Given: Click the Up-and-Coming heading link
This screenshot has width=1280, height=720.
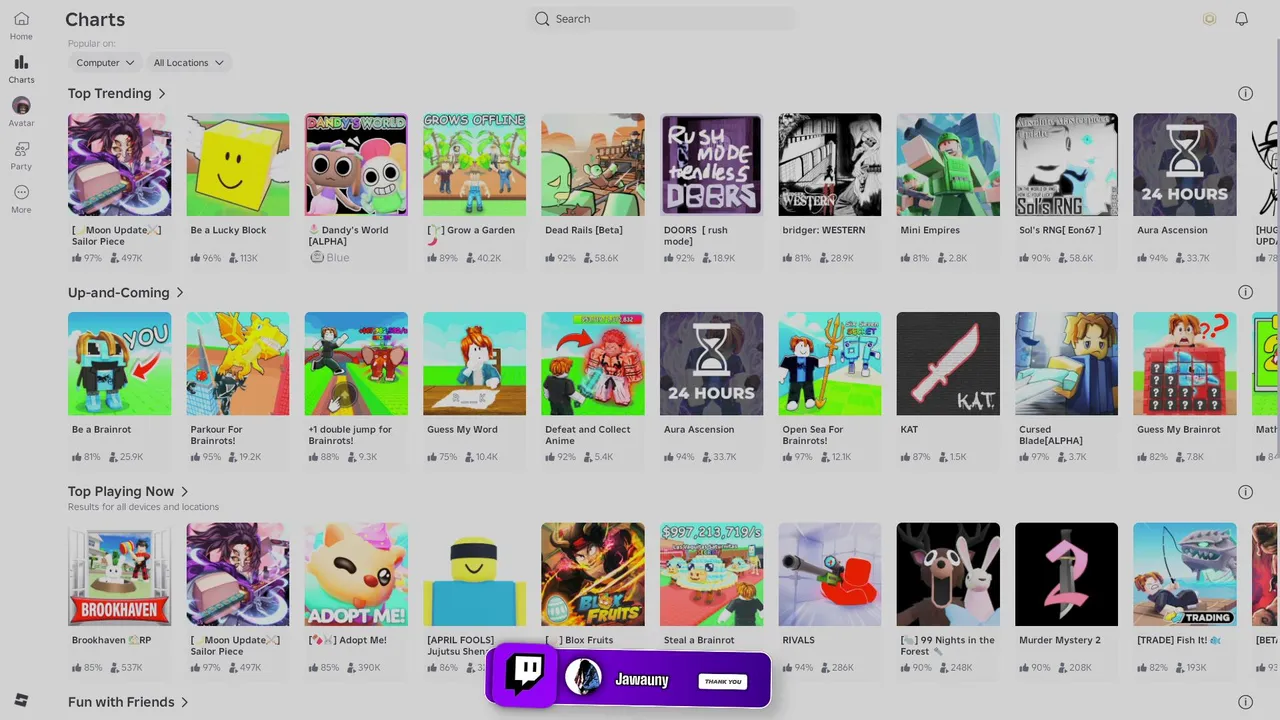Looking at the screenshot, I should (x=119, y=293).
